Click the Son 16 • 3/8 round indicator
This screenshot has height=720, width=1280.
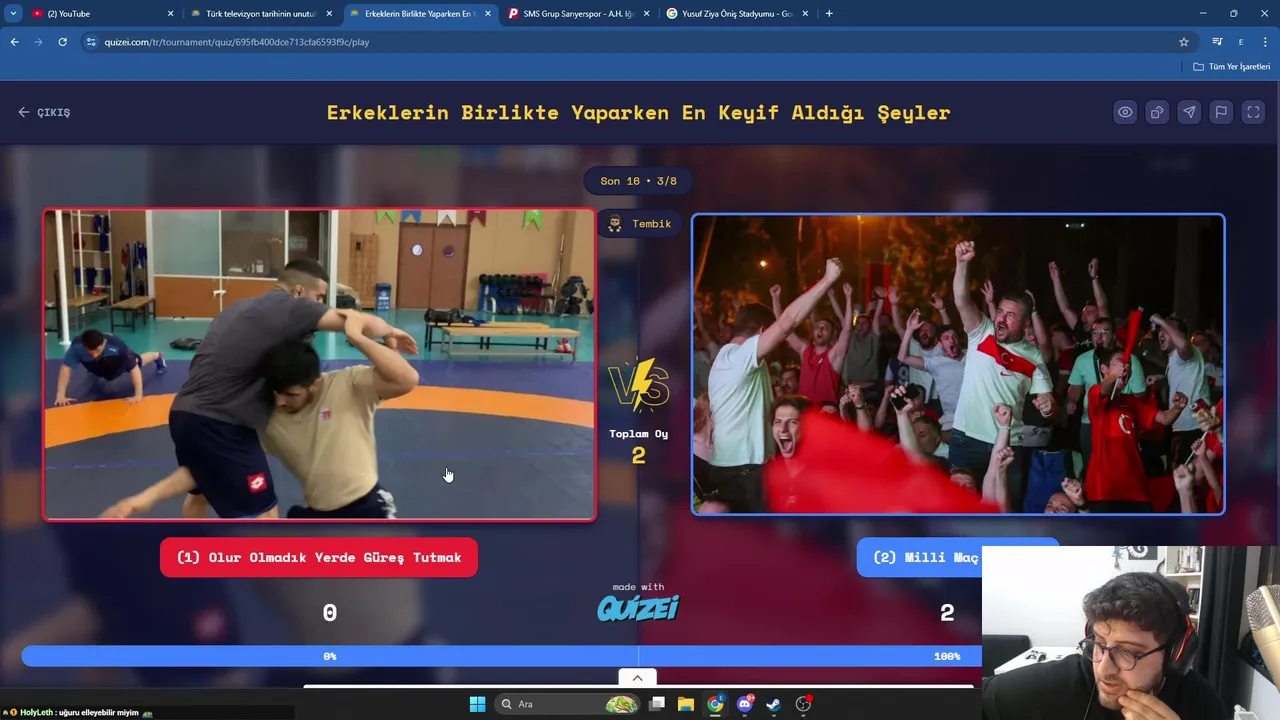pyautogui.click(x=638, y=181)
